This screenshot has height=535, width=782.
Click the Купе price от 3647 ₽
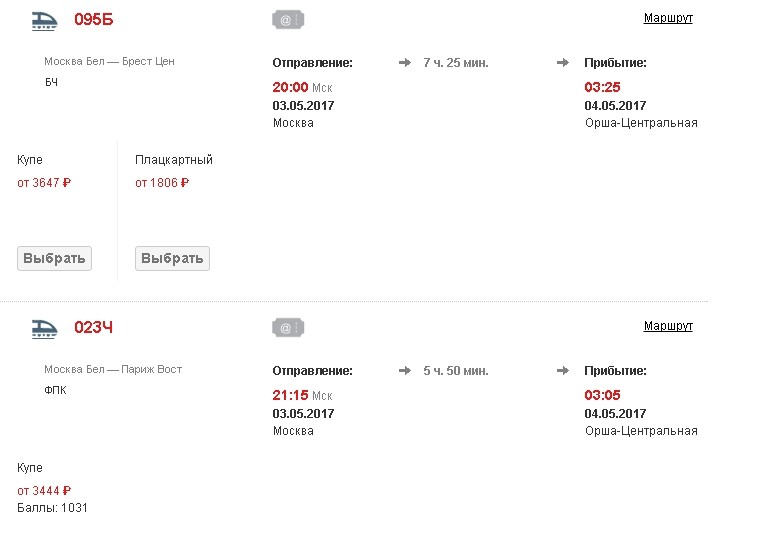[44, 183]
